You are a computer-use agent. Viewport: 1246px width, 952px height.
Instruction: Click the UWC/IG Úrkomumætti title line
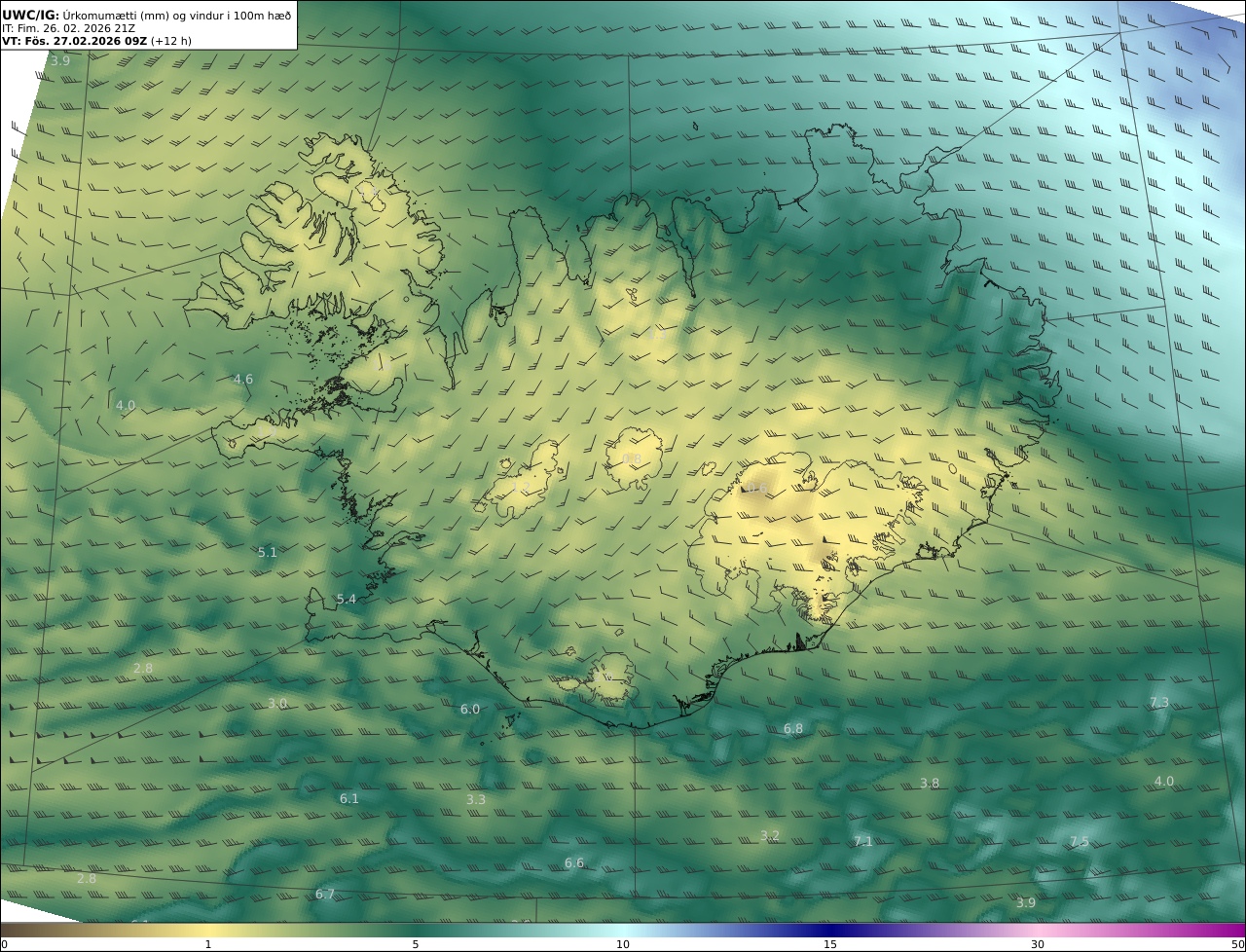[x=147, y=15]
